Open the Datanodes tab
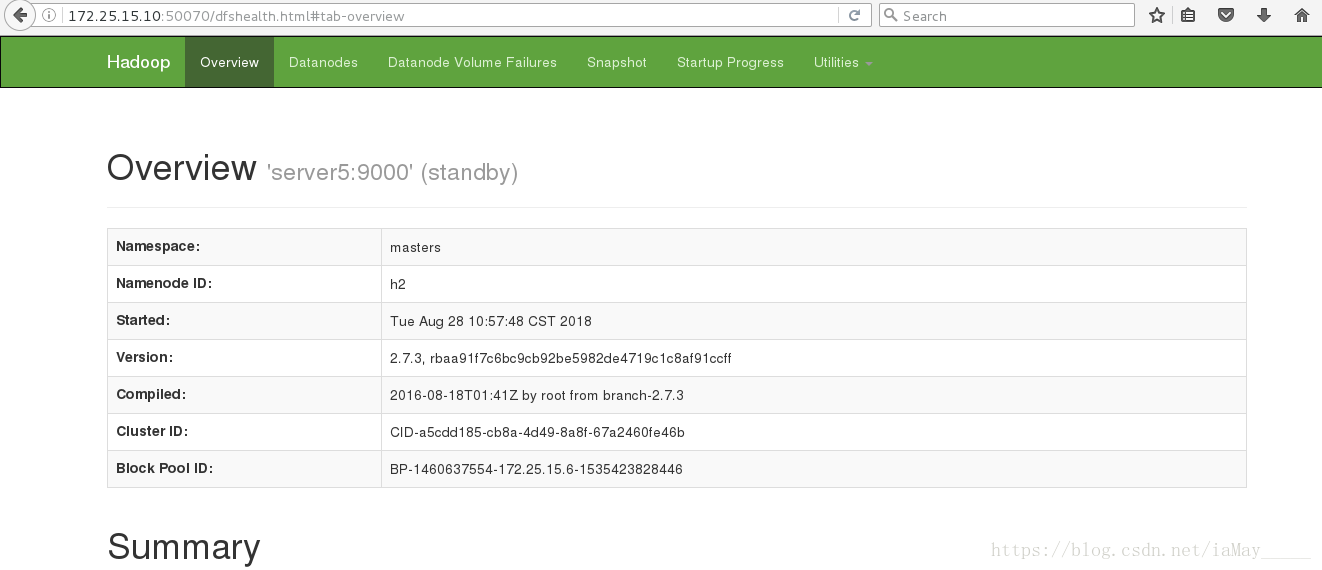1322x570 pixels. [323, 62]
